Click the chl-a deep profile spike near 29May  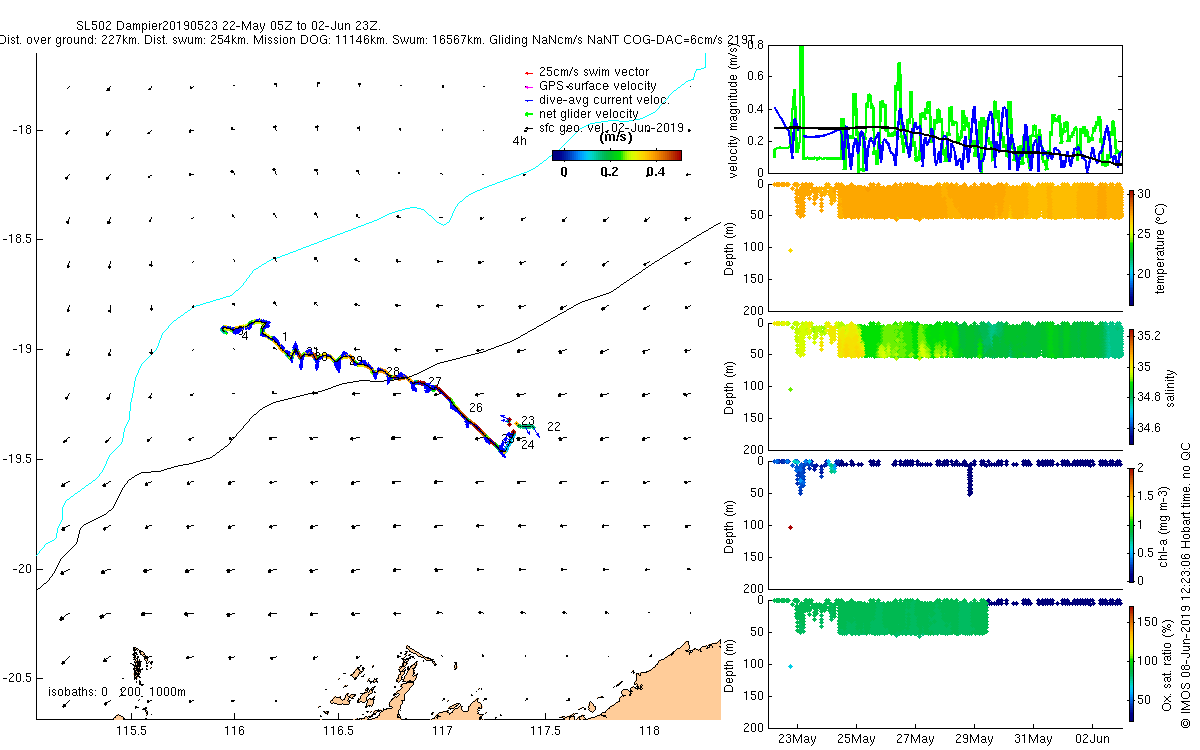970,478
